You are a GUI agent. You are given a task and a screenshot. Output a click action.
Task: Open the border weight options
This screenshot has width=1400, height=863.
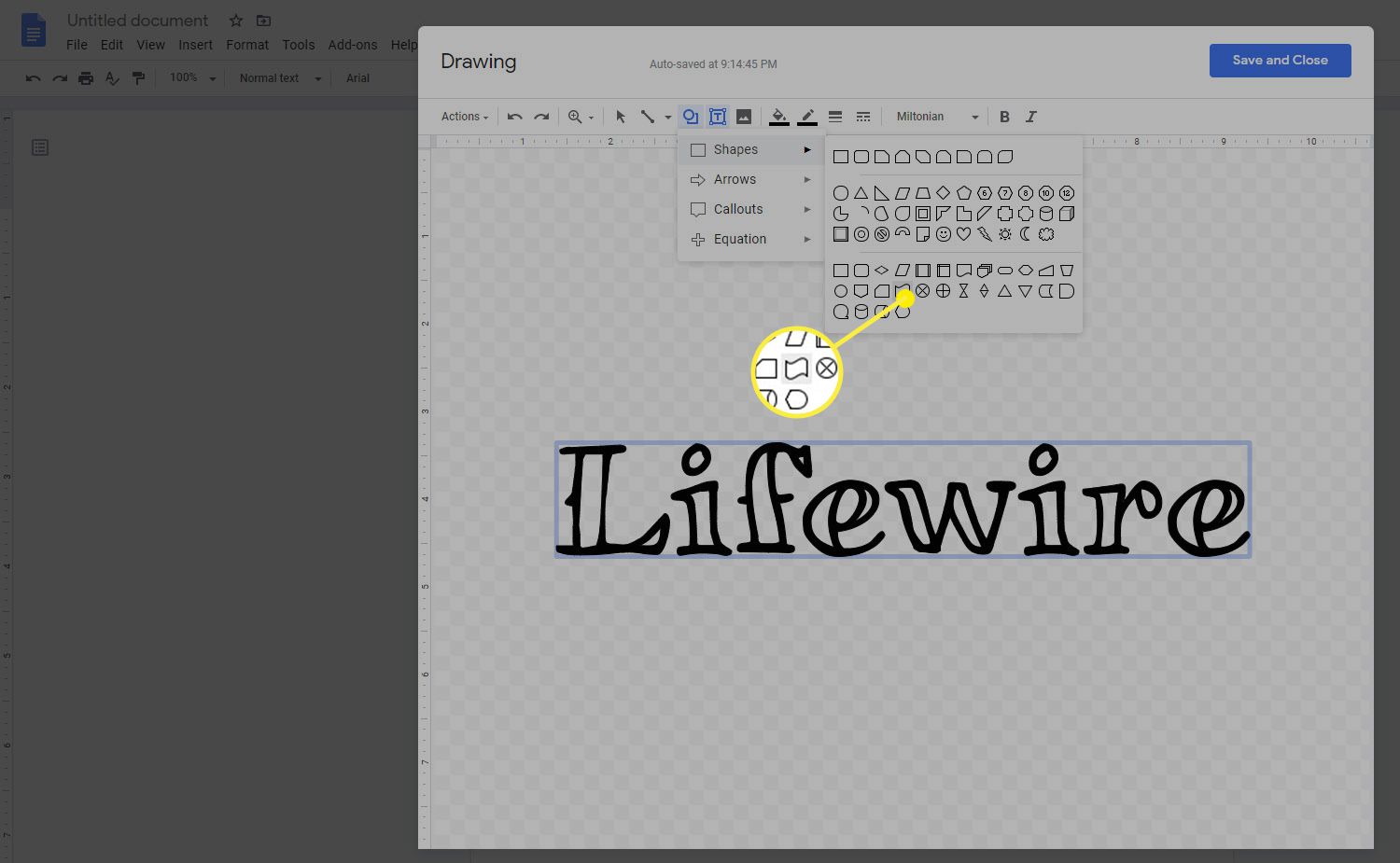coord(835,117)
